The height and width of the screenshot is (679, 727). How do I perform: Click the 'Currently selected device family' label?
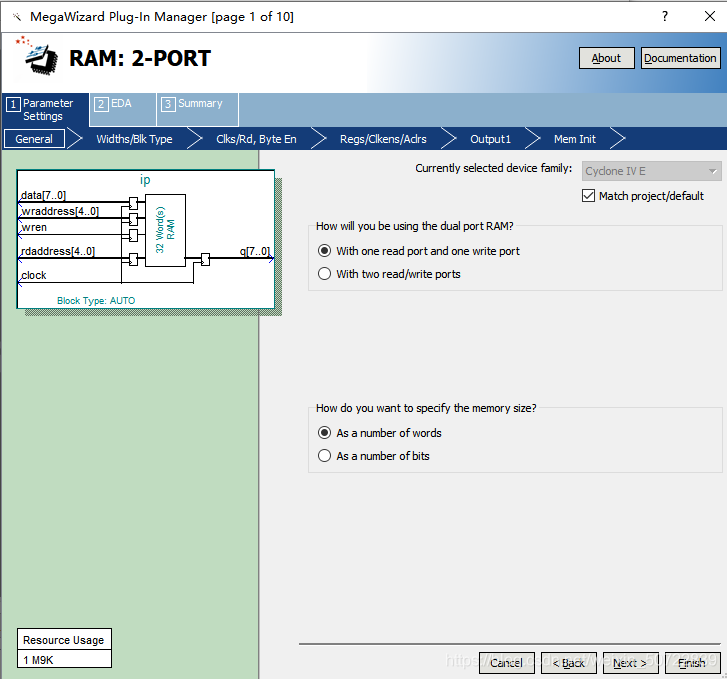tap(493, 168)
